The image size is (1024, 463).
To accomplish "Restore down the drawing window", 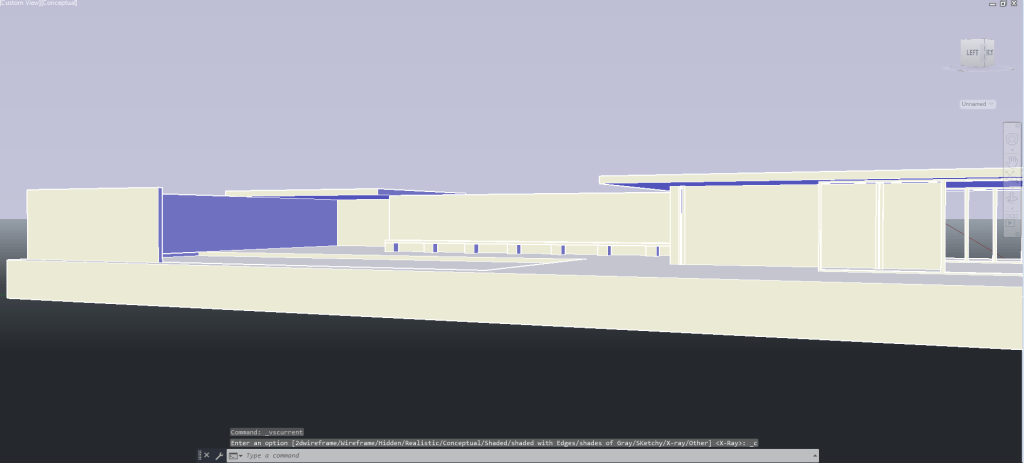I will pyautogui.click(x=1003, y=4).
